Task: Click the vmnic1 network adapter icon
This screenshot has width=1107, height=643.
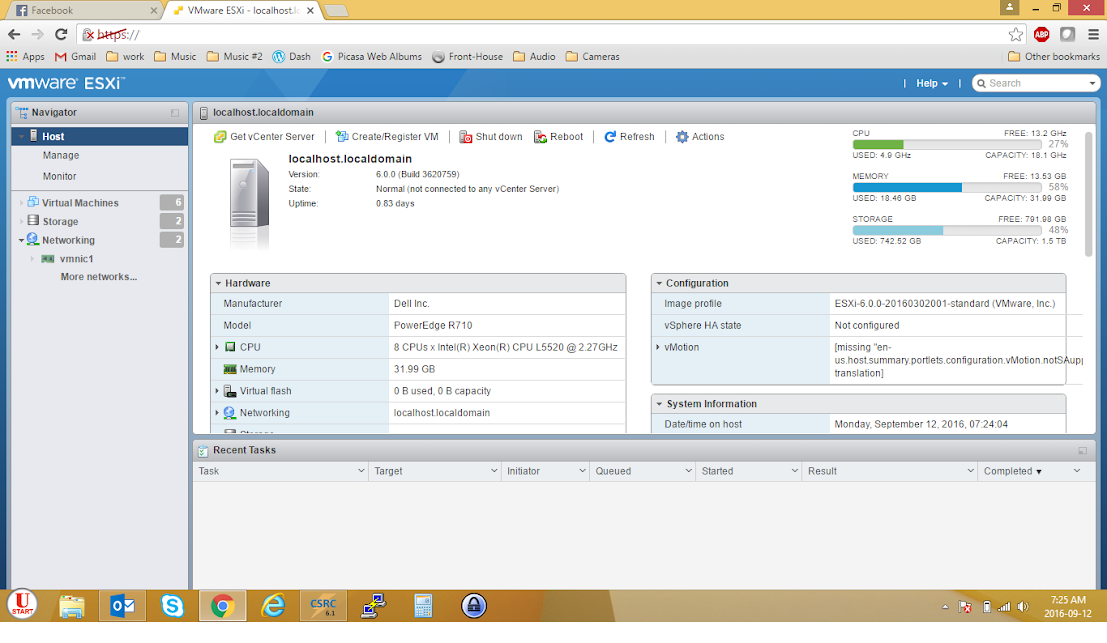Action: (48, 259)
